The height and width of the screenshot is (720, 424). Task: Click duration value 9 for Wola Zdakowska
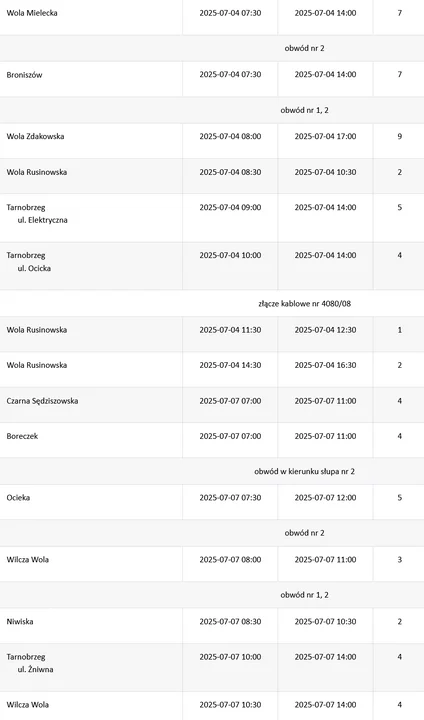[400, 136]
